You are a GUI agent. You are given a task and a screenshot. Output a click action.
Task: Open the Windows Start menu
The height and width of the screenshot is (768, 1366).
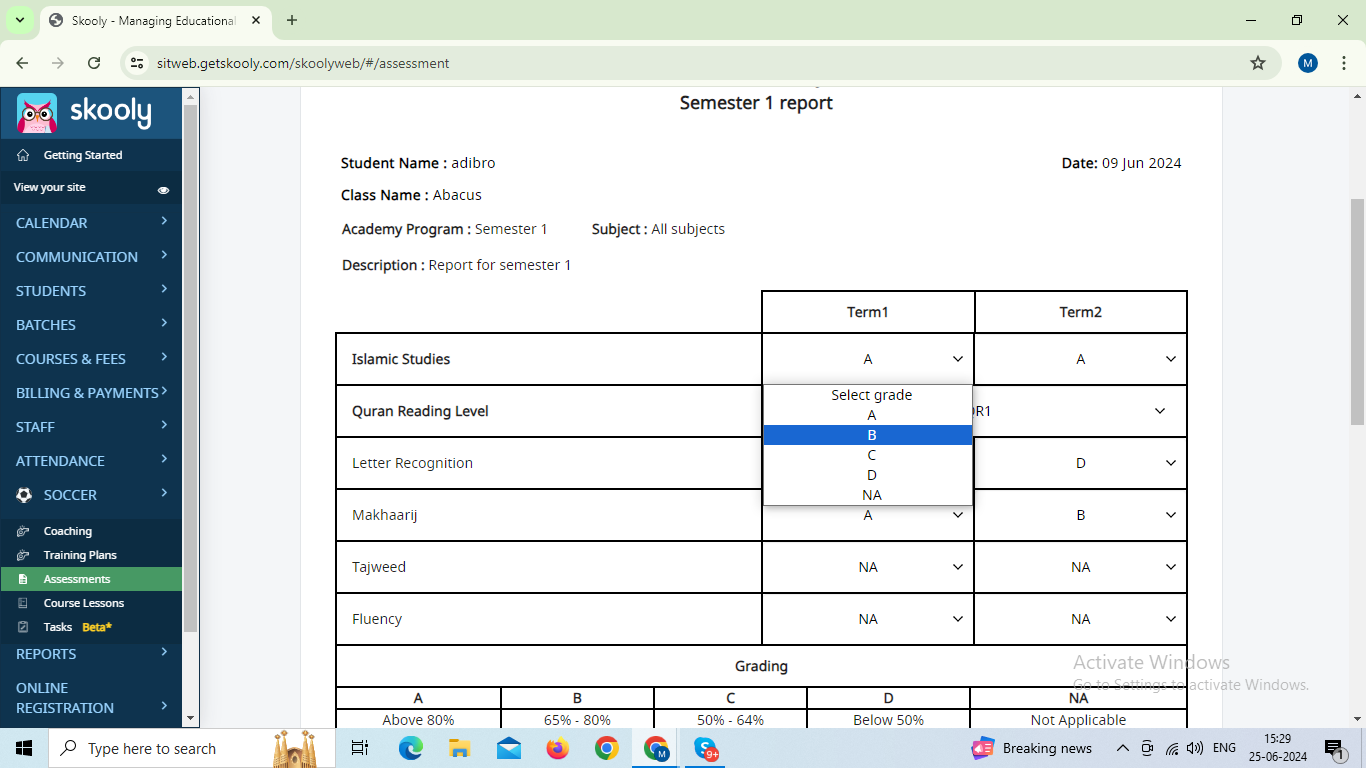point(24,748)
